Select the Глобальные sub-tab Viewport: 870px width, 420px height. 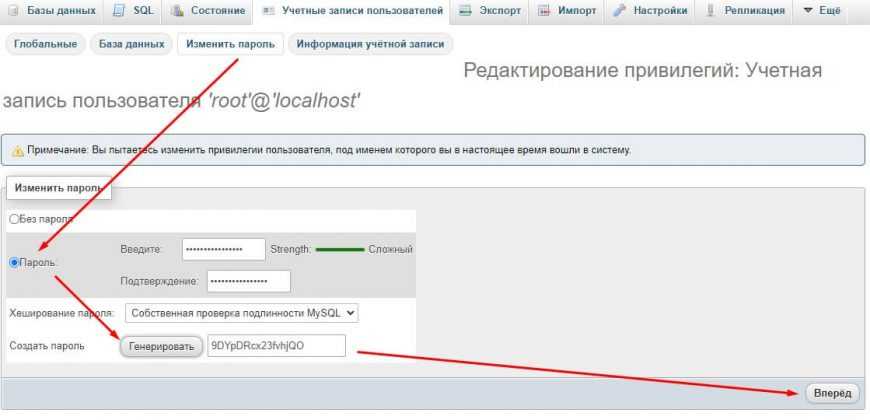pyautogui.click(x=45, y=44)
